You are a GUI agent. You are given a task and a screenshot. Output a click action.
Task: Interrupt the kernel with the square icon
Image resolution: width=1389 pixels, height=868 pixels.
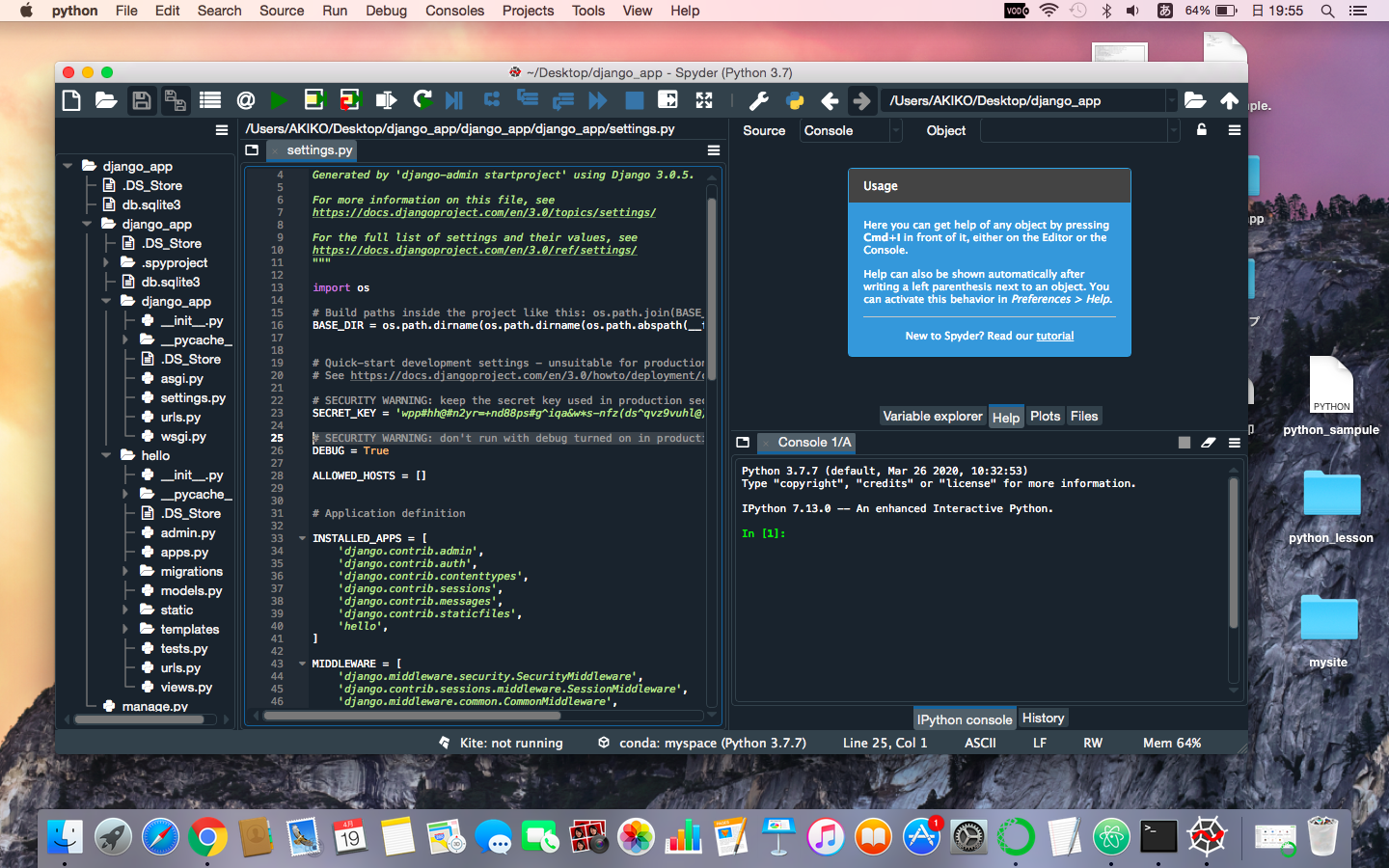(x=1185, y=443)
